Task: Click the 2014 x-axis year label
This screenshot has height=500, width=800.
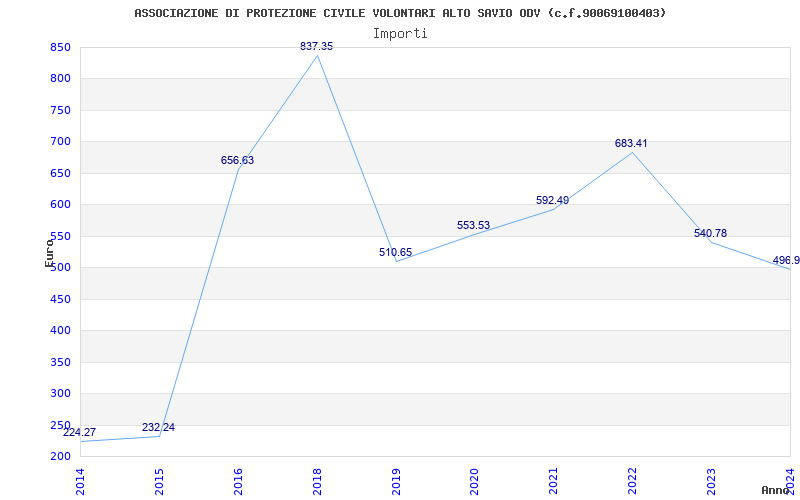Action: pyautogui.click(x=80, y=482)
